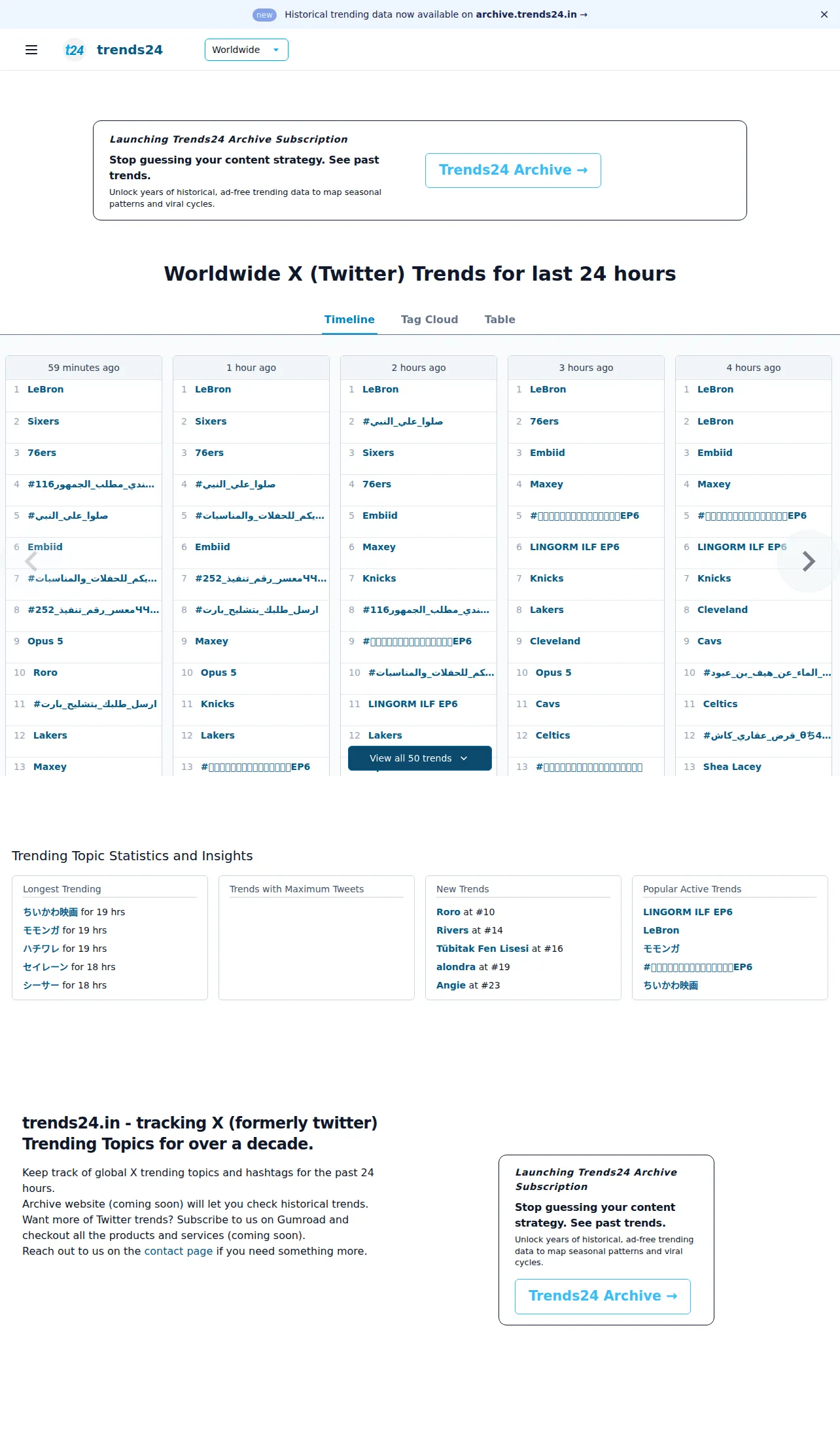Open Maxey in 4 hours ago column
840x1451 pixels.
click(714, 484)
